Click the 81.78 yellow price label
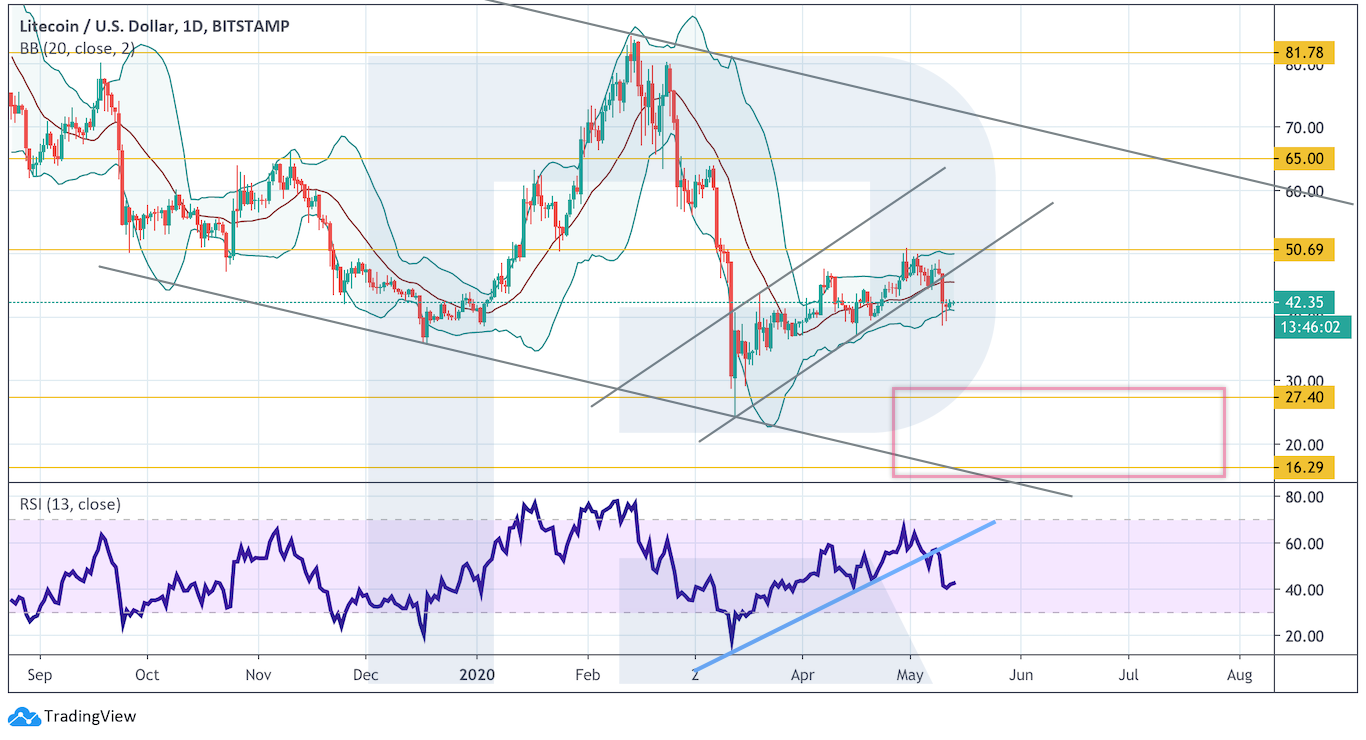Screen dimensions: 1366x740 [x=1304, y=52]
